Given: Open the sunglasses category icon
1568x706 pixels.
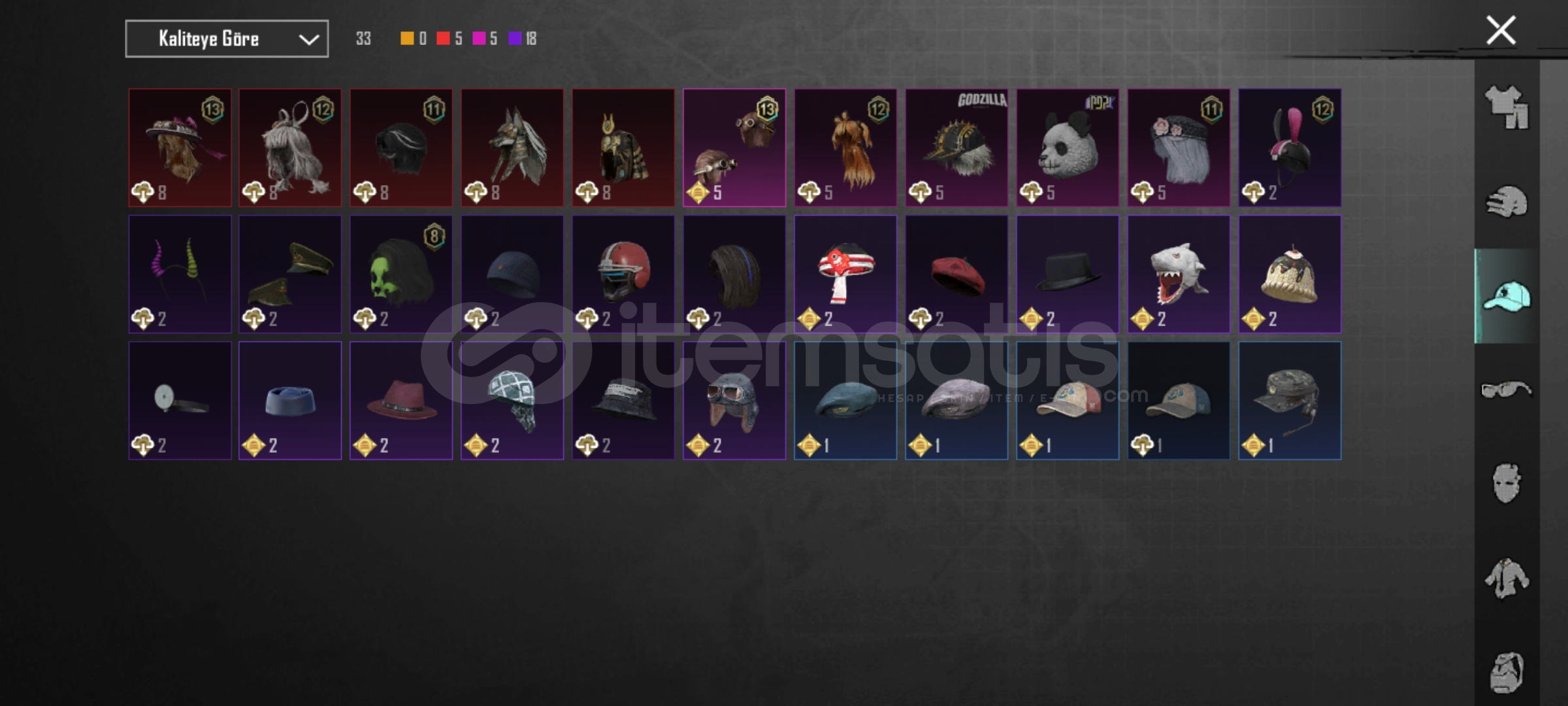Looking at the screenshot, I should (x=1507, y=390).
